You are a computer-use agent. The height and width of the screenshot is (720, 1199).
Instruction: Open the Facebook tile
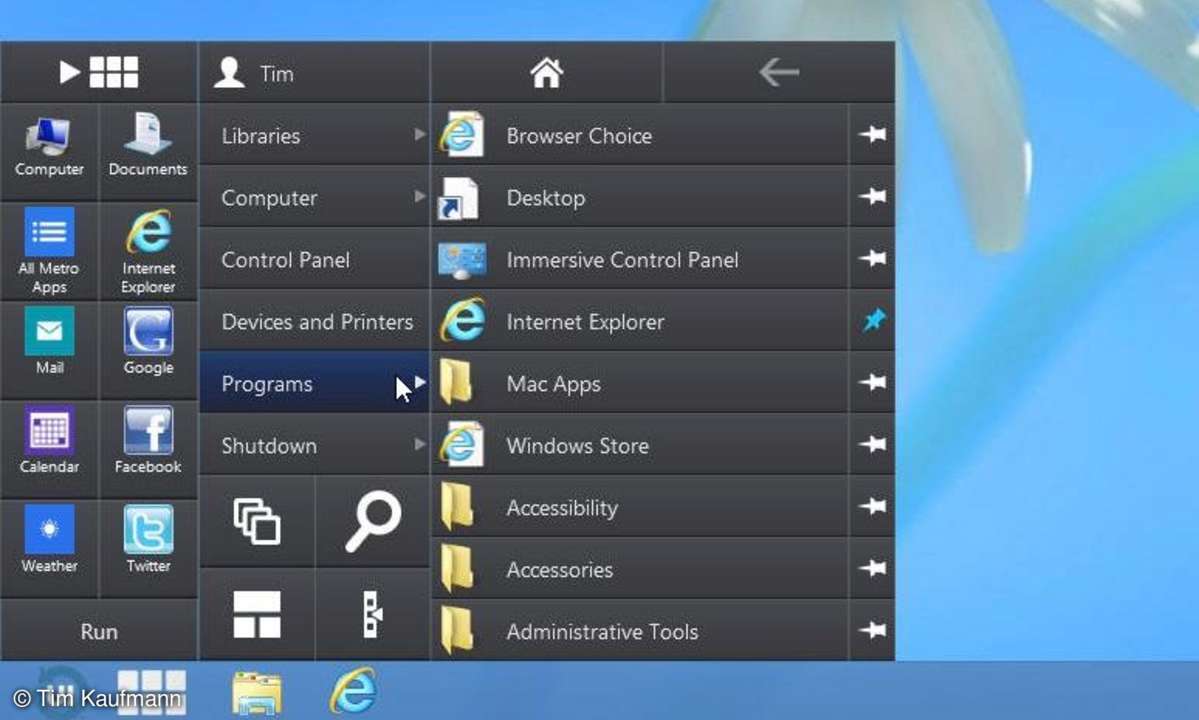point(148,449)
